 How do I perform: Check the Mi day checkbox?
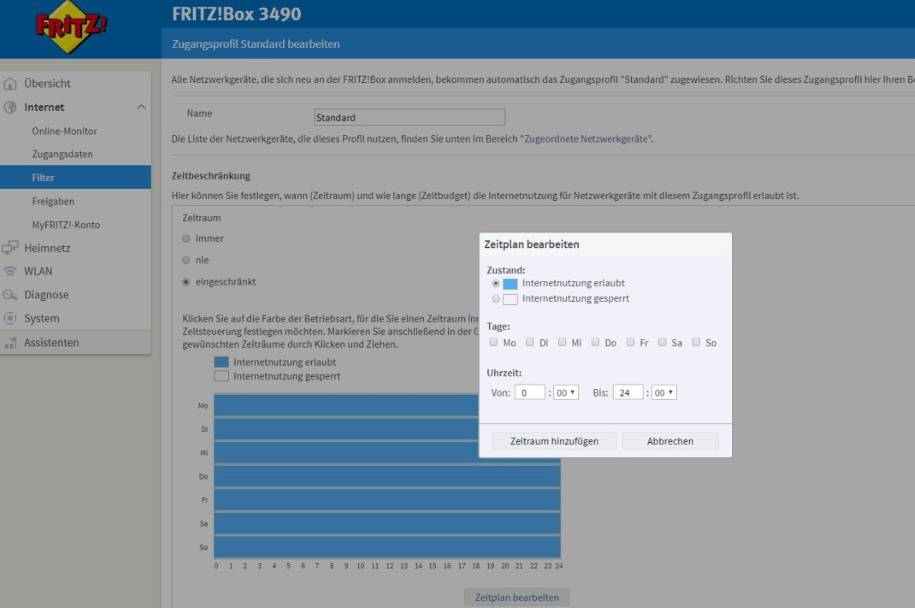coord(562,342)
